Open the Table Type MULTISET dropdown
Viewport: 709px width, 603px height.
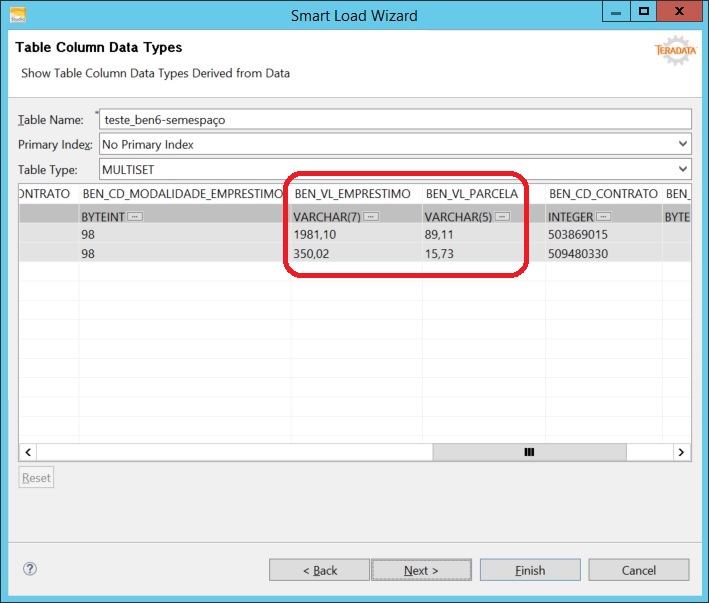[682, 169]
